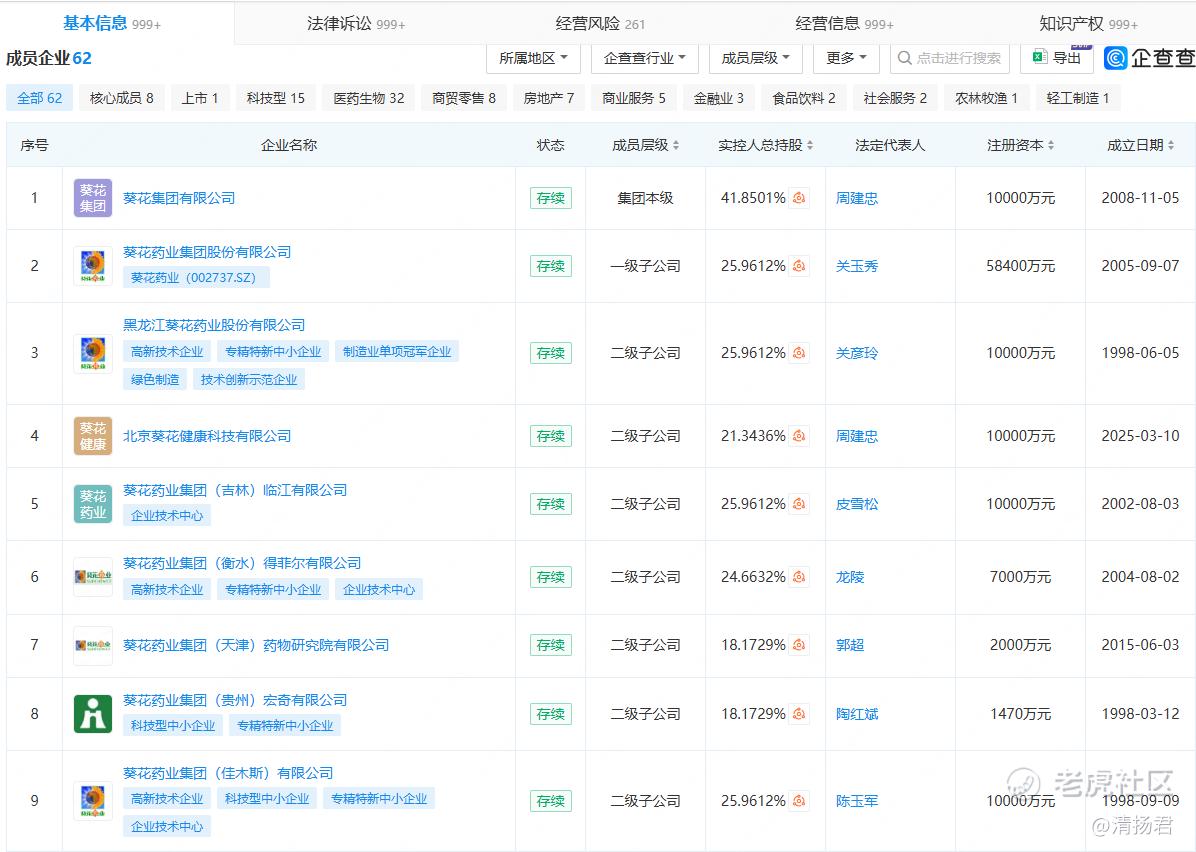The width and height of the screenshot is (1196, 852).
Task: Click equity icon in 陈玉军 row
Action: coord(799,801)
